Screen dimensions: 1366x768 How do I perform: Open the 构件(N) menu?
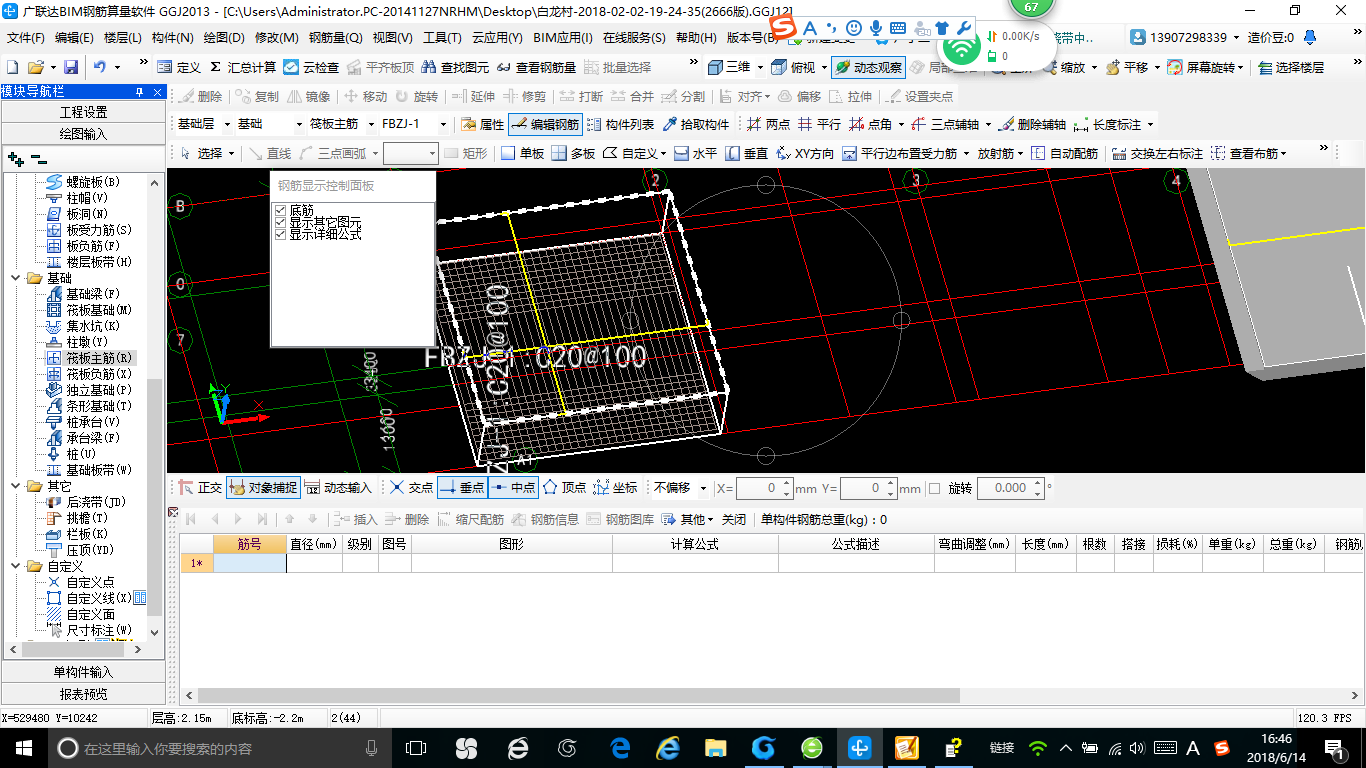point(173,38)
